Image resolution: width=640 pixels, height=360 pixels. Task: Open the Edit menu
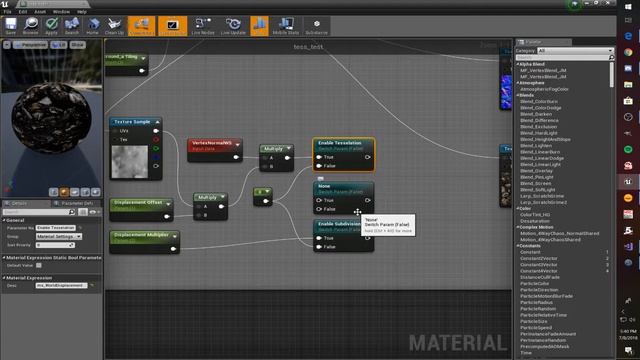pos(23,12)
